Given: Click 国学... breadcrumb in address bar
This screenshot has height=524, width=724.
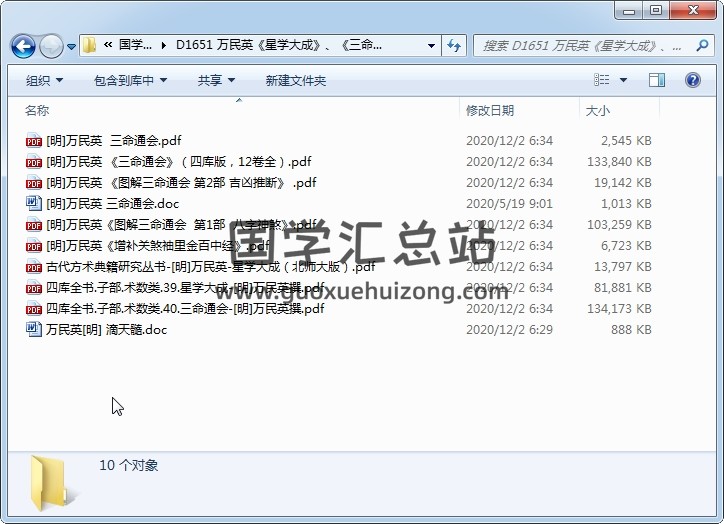Looking at the screenshot, I should point(135,45).
